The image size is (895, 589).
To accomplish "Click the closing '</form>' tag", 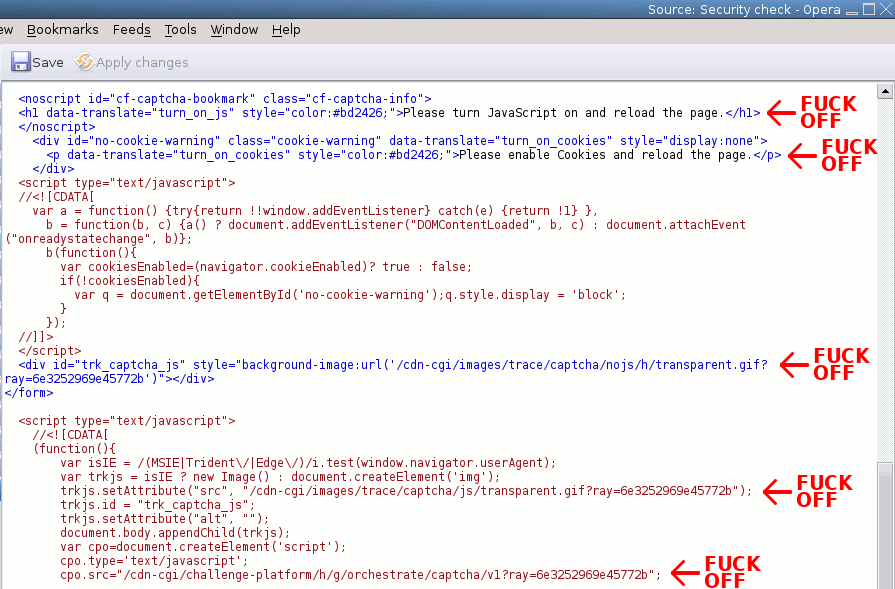I will tap(29, 393).
